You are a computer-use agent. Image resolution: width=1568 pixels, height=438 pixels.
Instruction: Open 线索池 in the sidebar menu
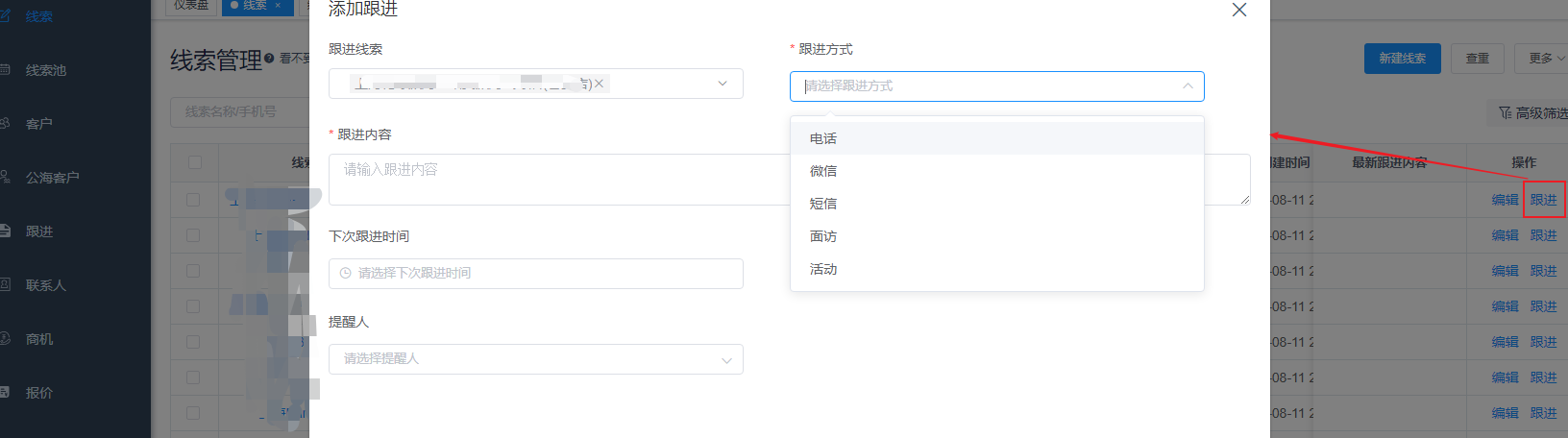pyautogui.click(x=46, y=70)
